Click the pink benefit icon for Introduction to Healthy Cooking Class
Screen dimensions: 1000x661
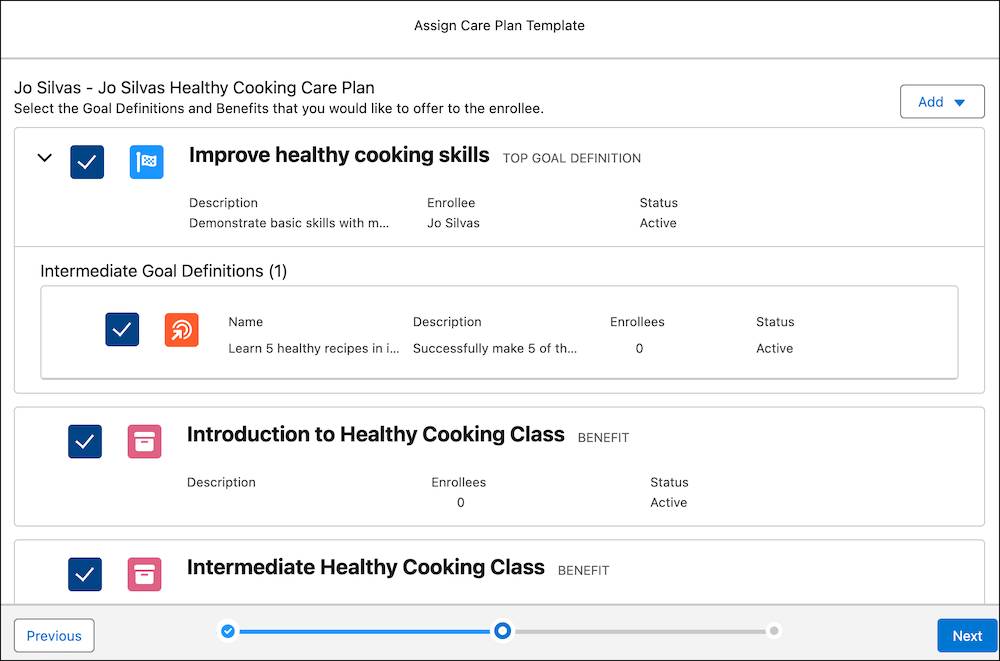(x=145, y=440)
